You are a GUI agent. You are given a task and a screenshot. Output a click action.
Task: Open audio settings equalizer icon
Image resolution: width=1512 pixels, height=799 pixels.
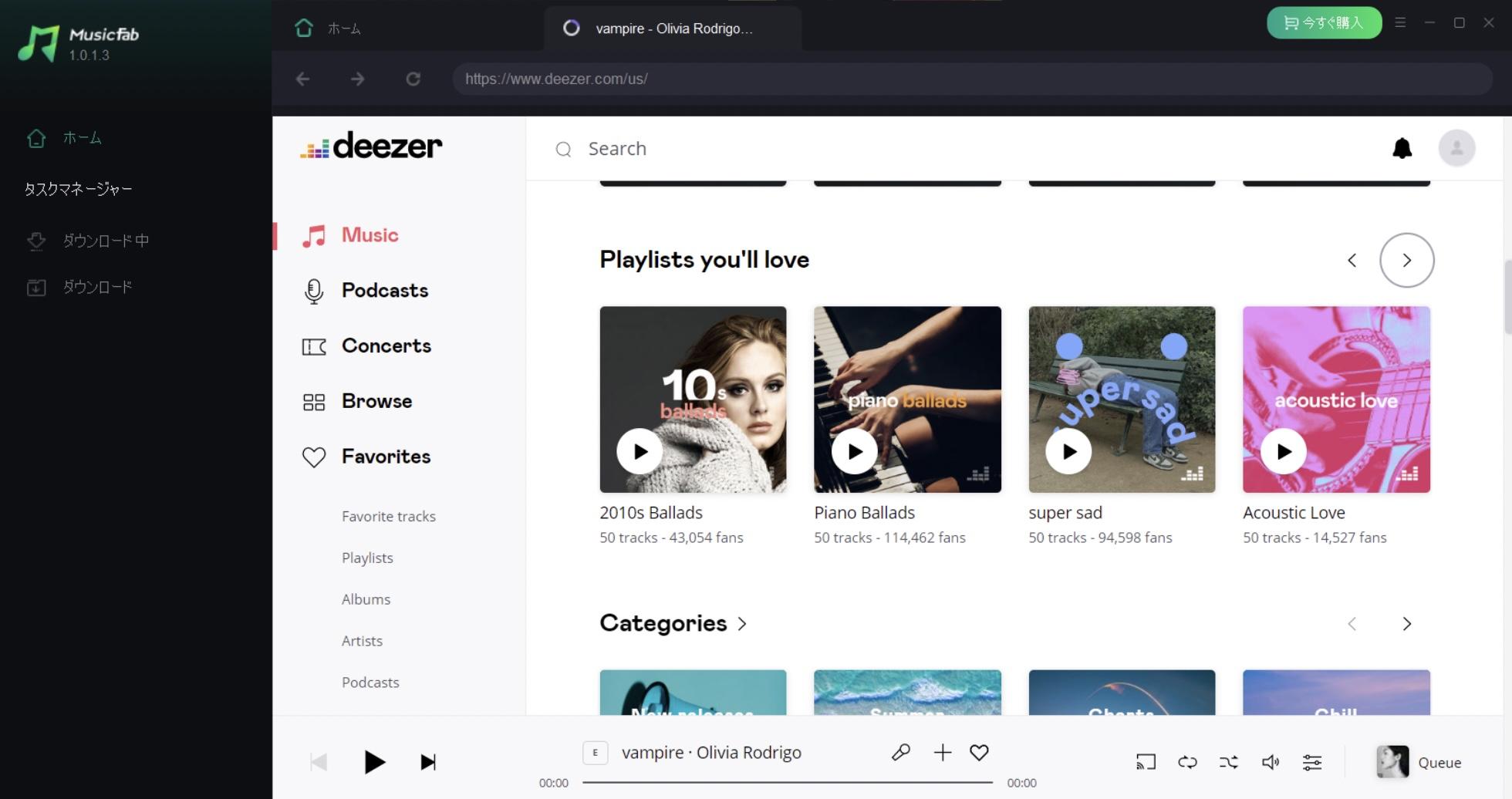1311,763
